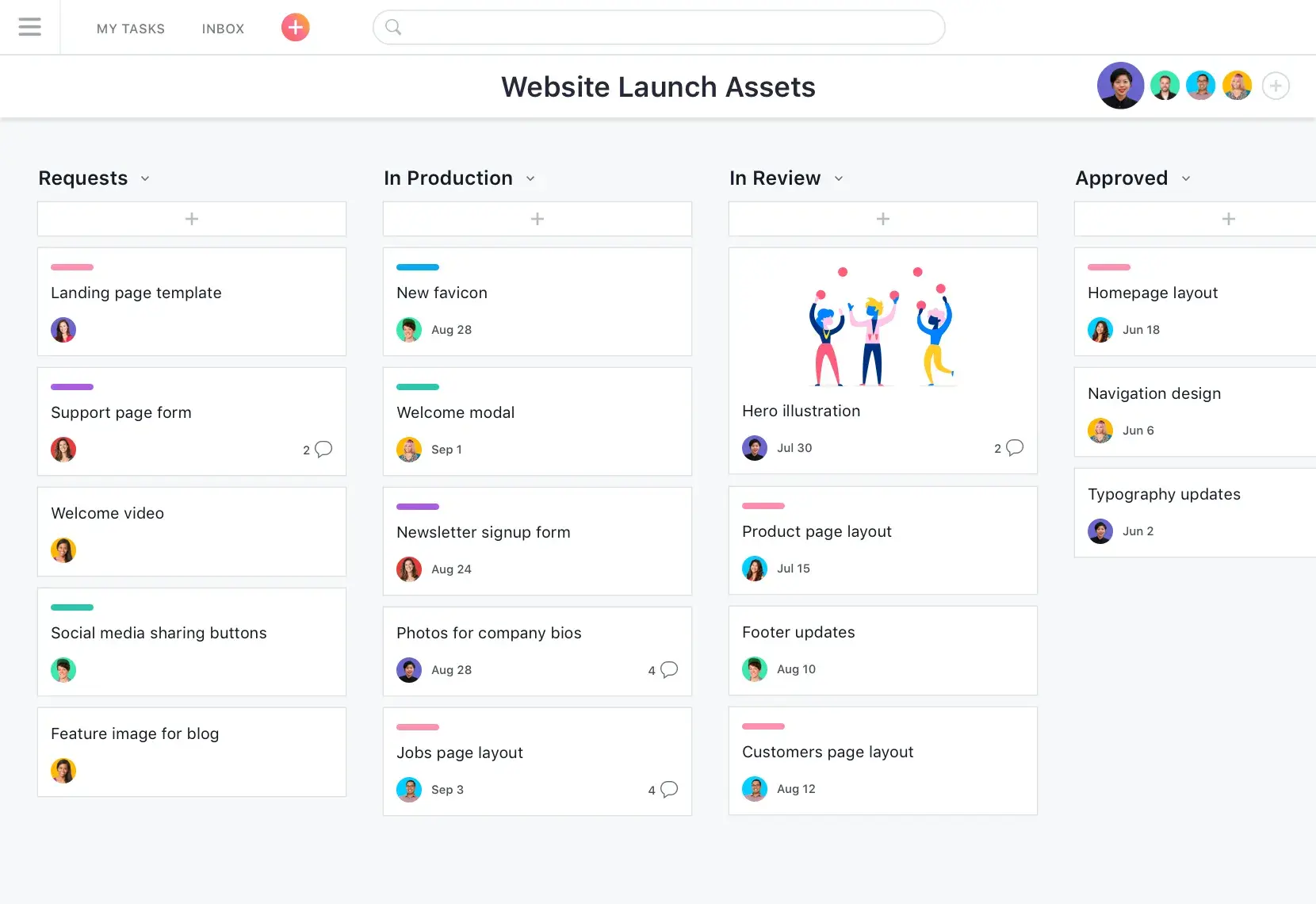Click assignee avatar on Welcome modal

tap(409, 450)
